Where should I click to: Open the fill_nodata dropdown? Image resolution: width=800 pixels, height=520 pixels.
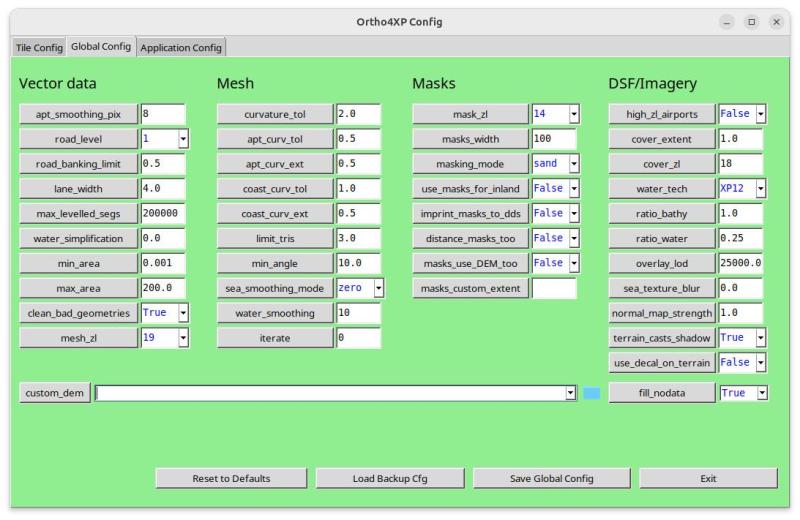pyautogui.click(x=762, y=393)
